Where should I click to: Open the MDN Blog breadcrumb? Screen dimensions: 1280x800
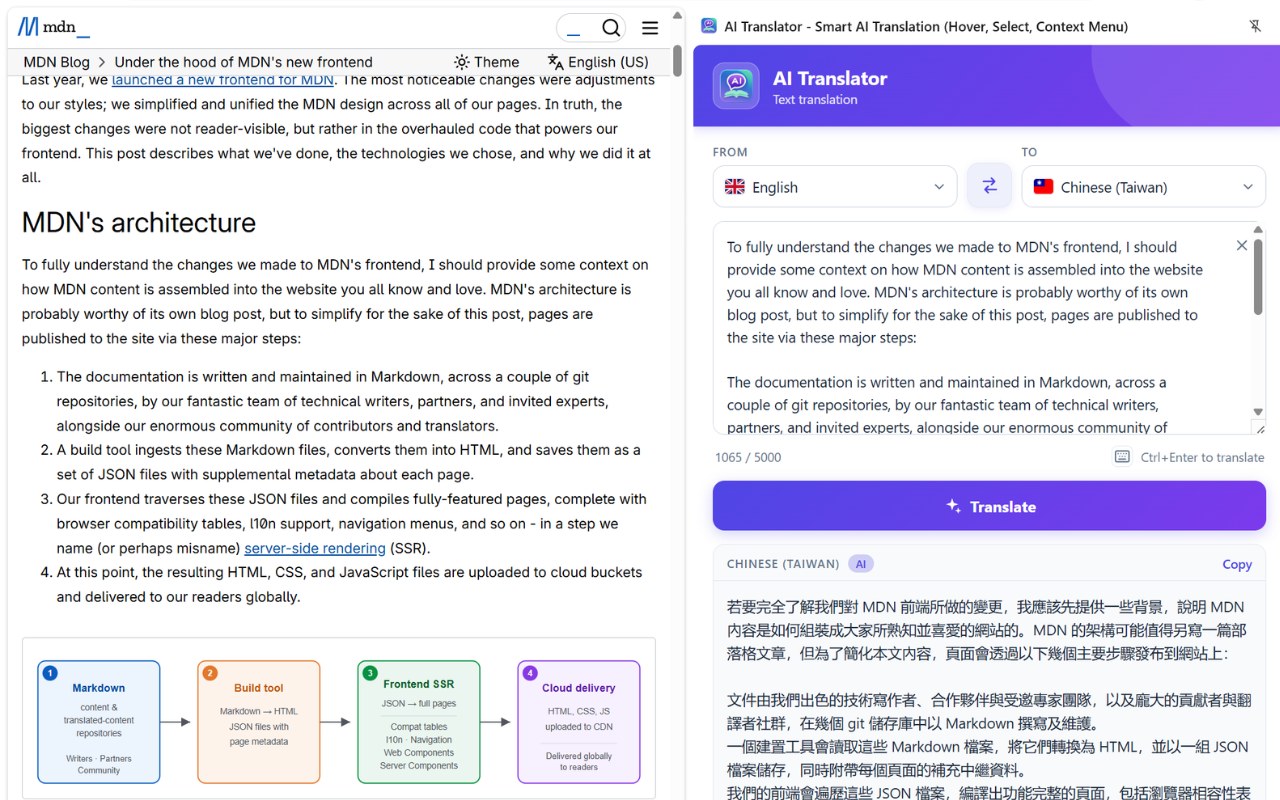click(56, 62)
